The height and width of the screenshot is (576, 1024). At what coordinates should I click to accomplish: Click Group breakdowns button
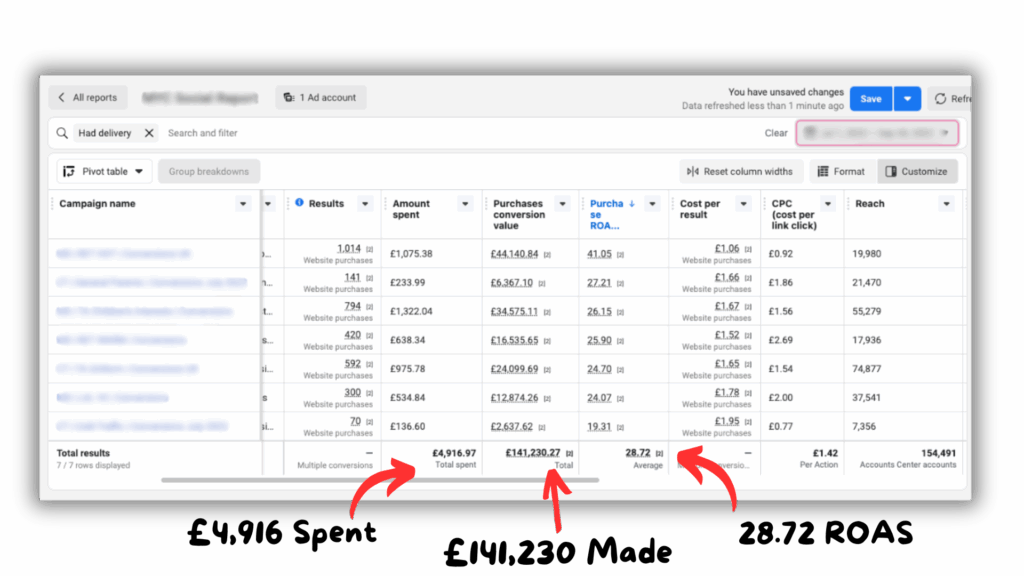[209, 171]
